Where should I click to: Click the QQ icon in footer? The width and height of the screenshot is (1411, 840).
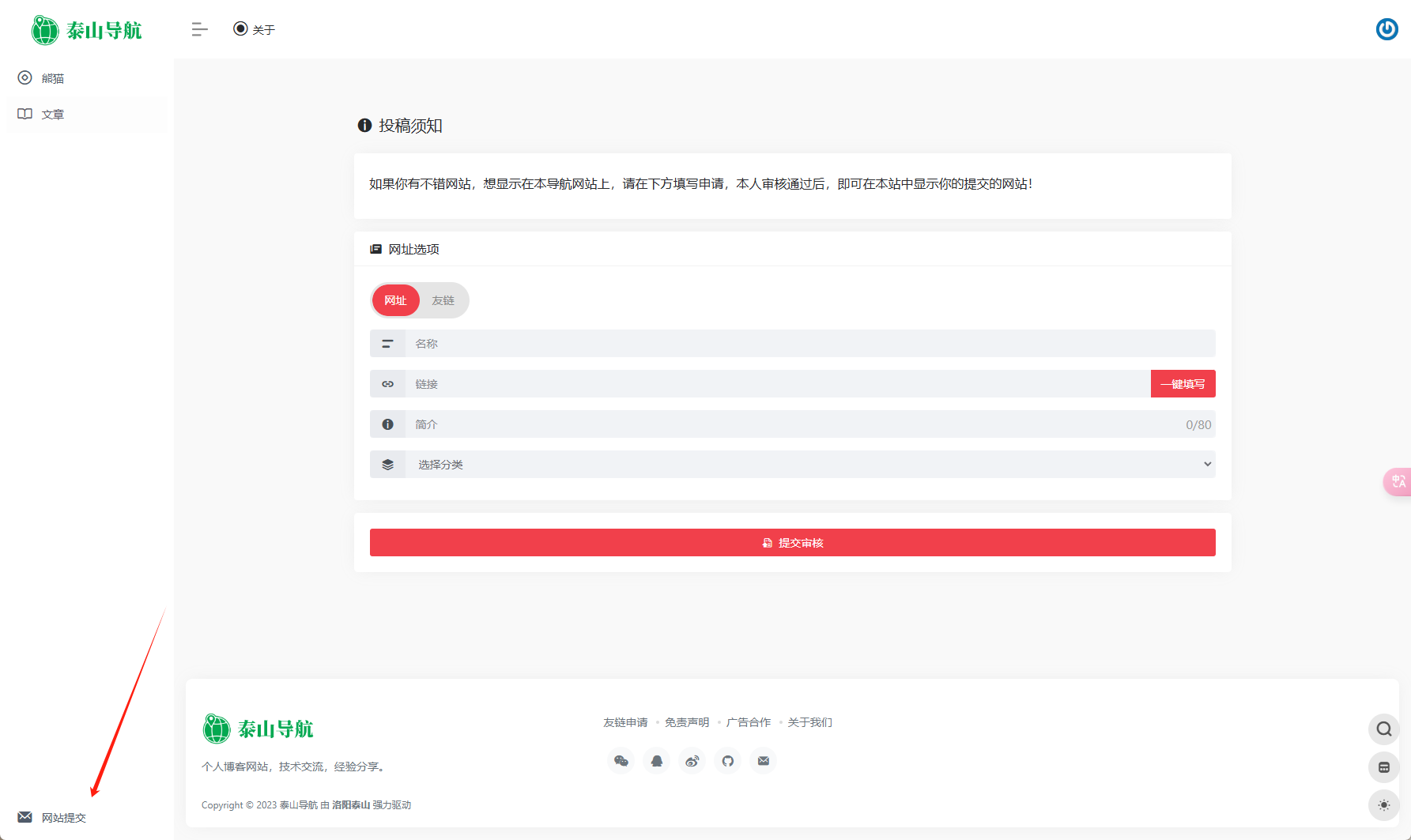657,761
